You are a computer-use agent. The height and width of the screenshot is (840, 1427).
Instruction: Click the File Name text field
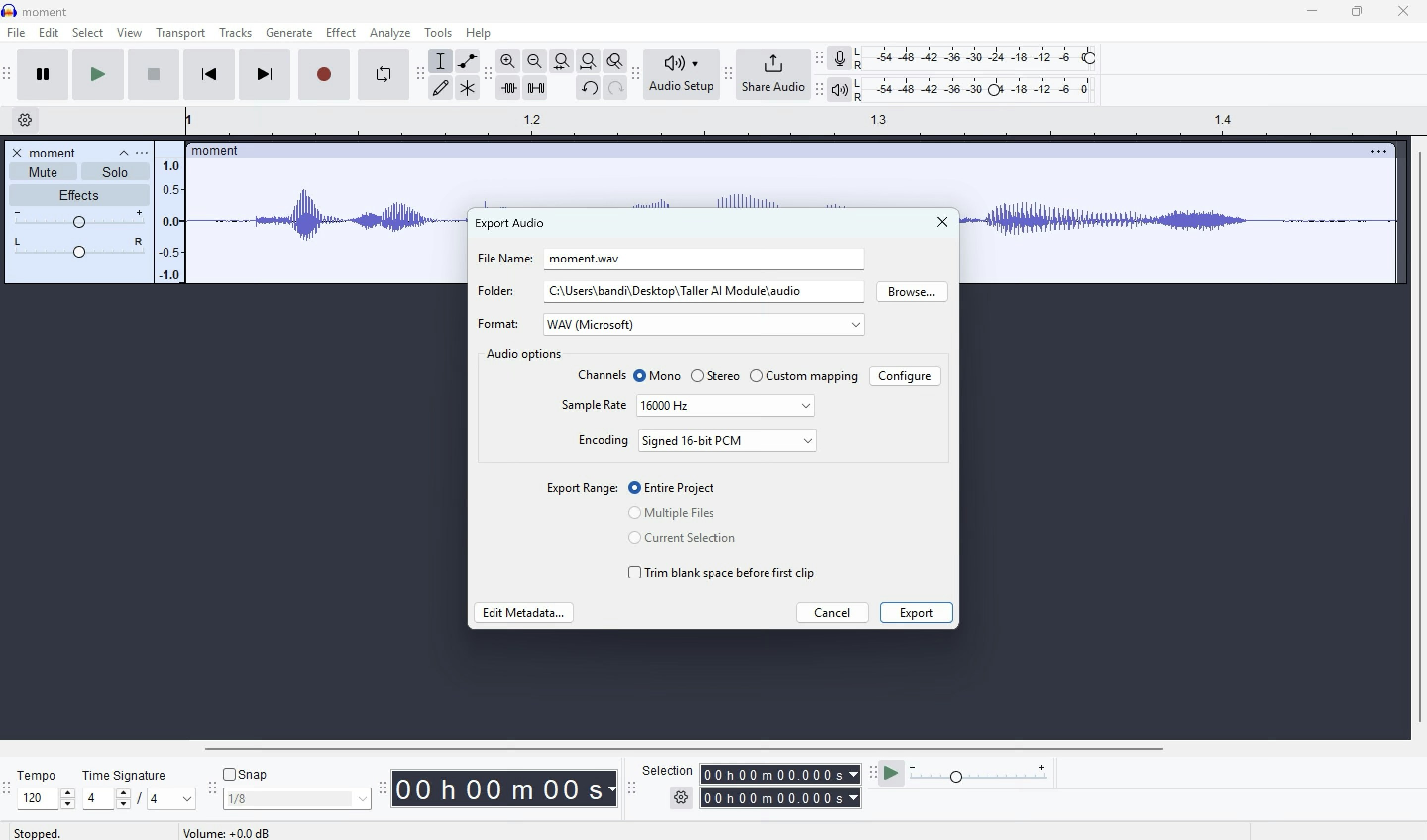(703, 259)
